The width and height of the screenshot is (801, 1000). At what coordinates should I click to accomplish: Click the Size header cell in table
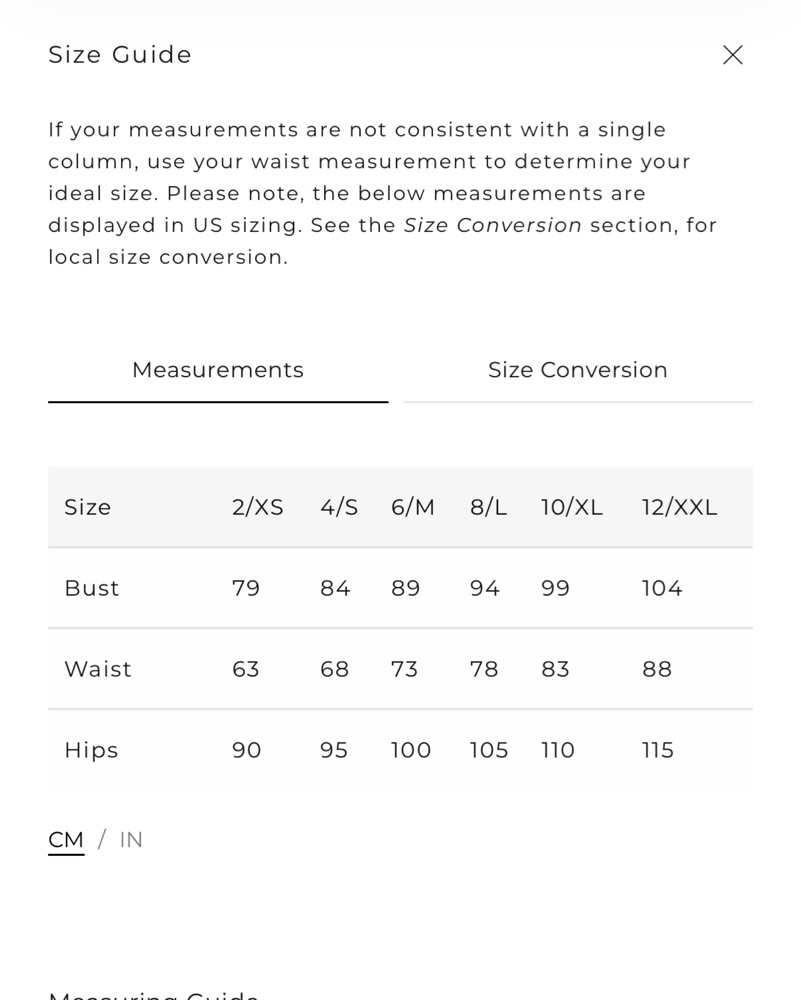click(88, 508)
